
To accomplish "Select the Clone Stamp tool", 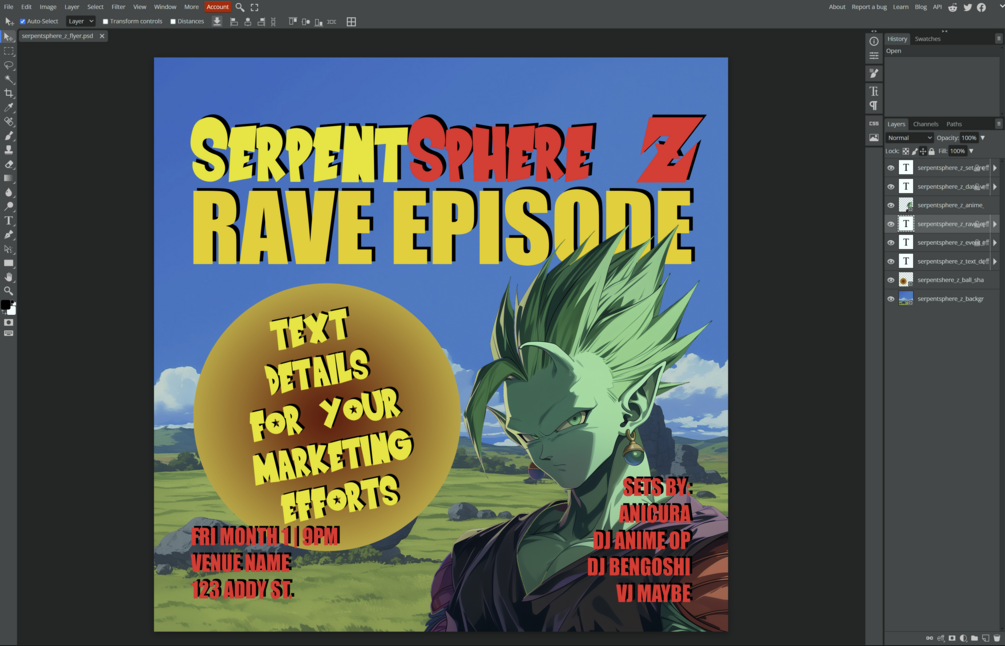I will [8, 149].
